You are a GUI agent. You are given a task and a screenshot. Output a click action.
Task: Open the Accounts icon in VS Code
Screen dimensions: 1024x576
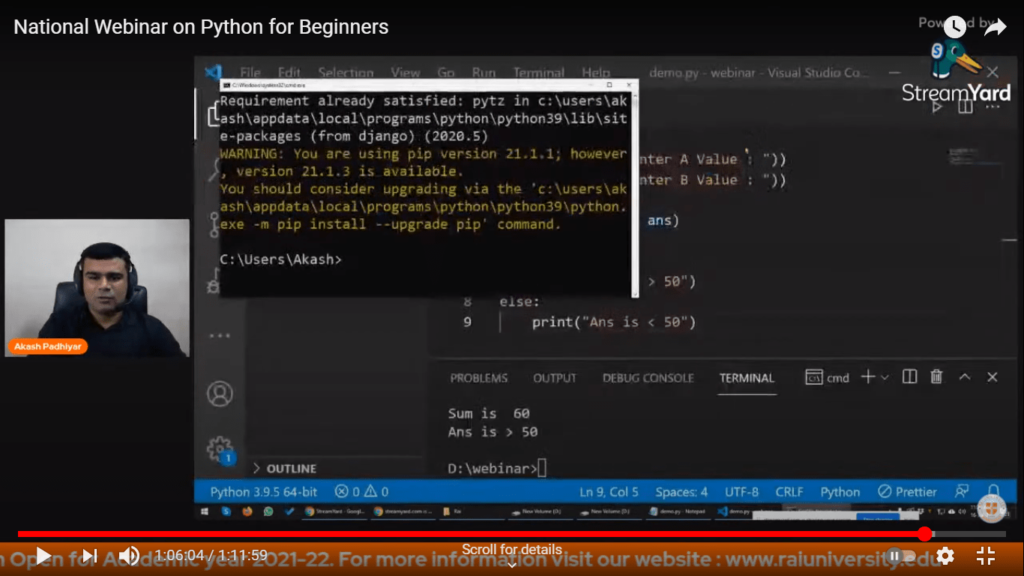tap(219, 394)
